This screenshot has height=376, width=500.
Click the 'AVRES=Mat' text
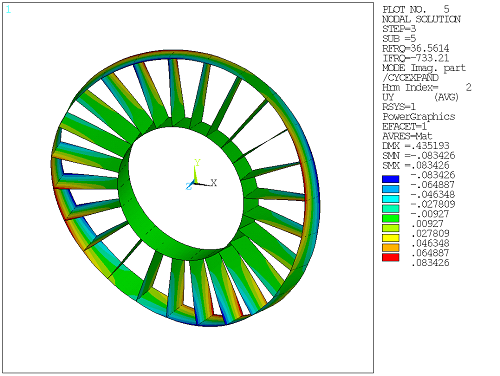(407, 136)
